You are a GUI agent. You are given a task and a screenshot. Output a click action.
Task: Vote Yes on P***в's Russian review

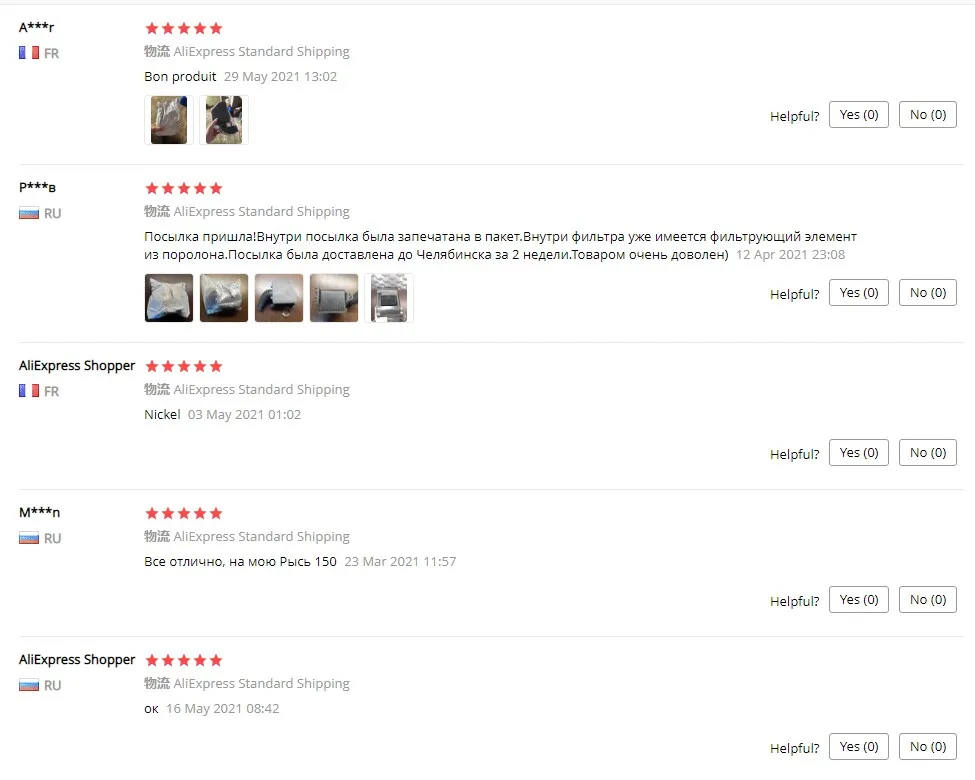coord(859,292)
